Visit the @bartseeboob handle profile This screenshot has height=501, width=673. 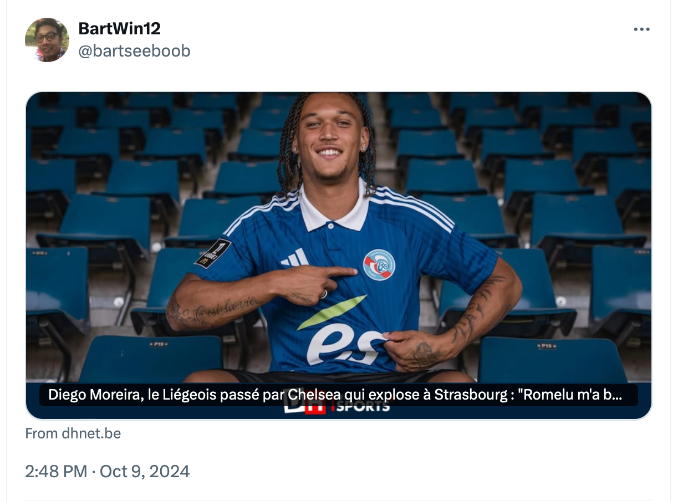click(134, 51)
